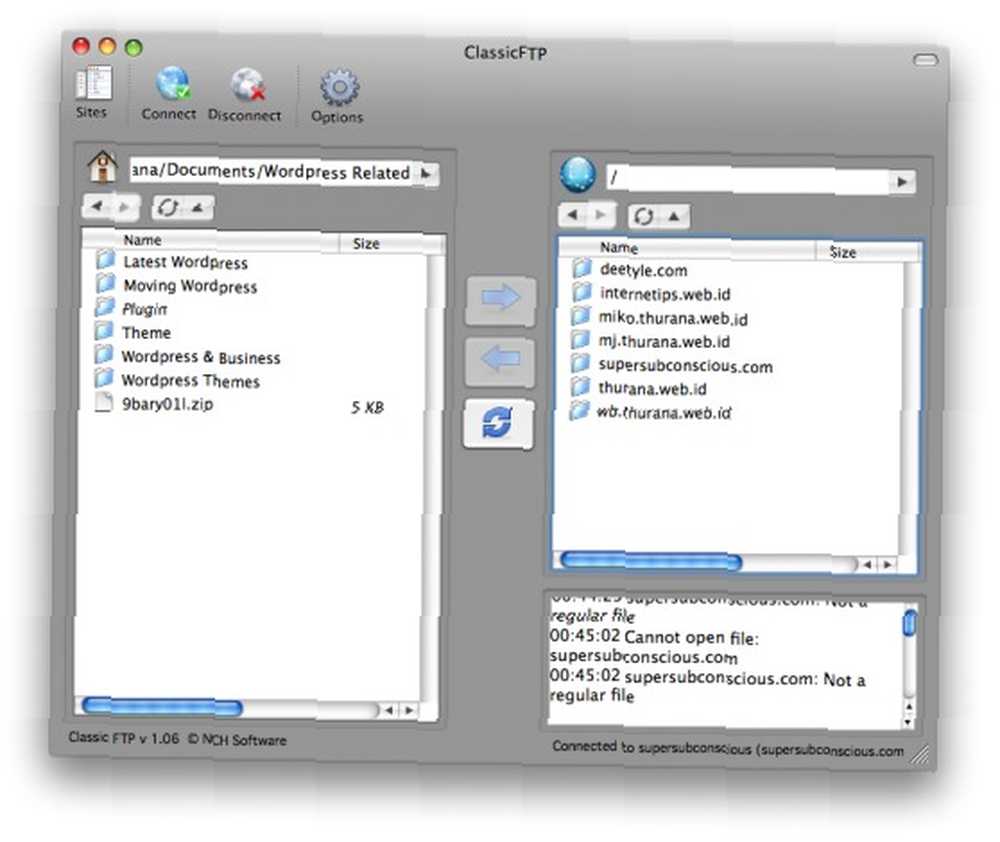Go back in local pane

pyautogui.click(x=97, y=206)
